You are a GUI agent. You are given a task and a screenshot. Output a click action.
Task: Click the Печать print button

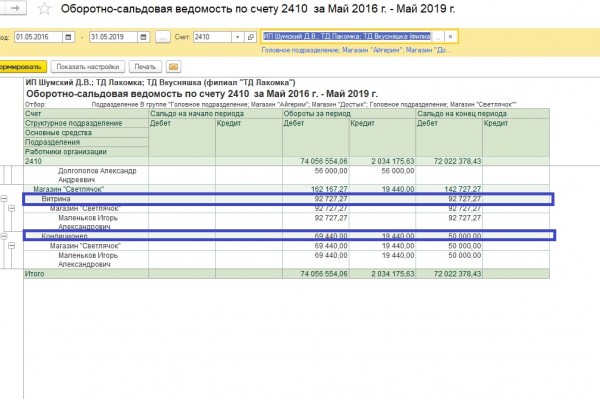[x=145, y=67]
